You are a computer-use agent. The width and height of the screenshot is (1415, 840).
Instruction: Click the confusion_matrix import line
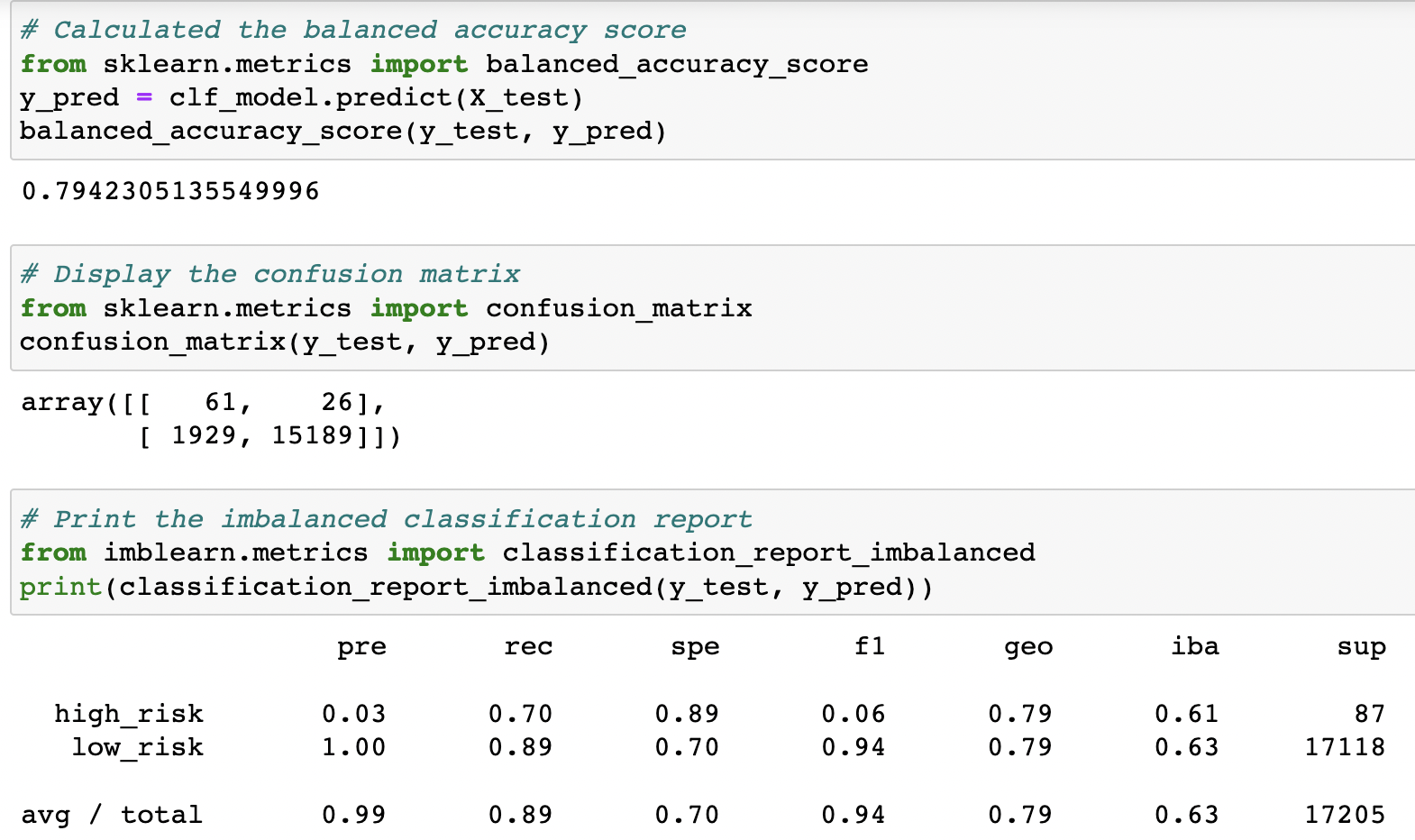386,308
